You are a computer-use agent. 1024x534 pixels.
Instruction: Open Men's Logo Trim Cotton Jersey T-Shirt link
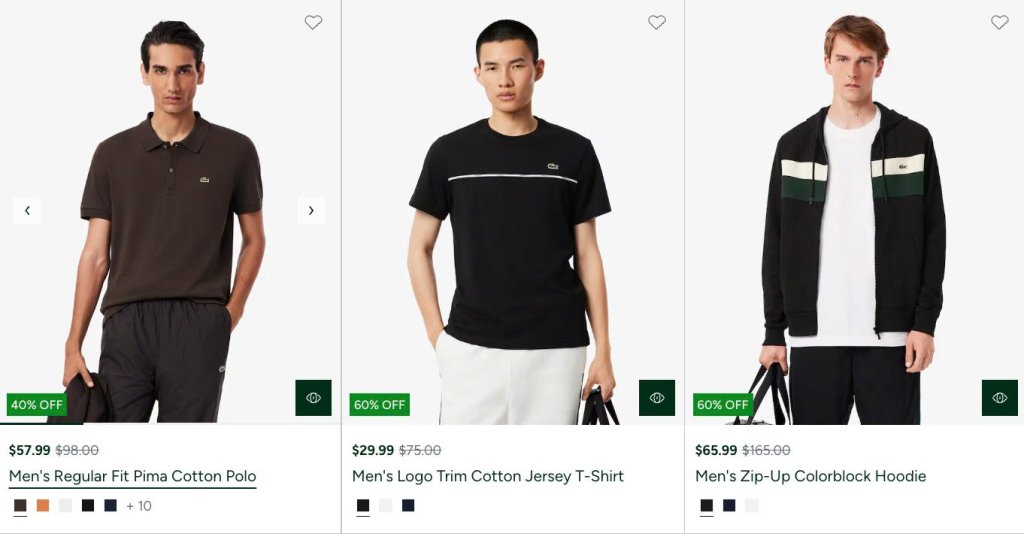pos(488,477)
